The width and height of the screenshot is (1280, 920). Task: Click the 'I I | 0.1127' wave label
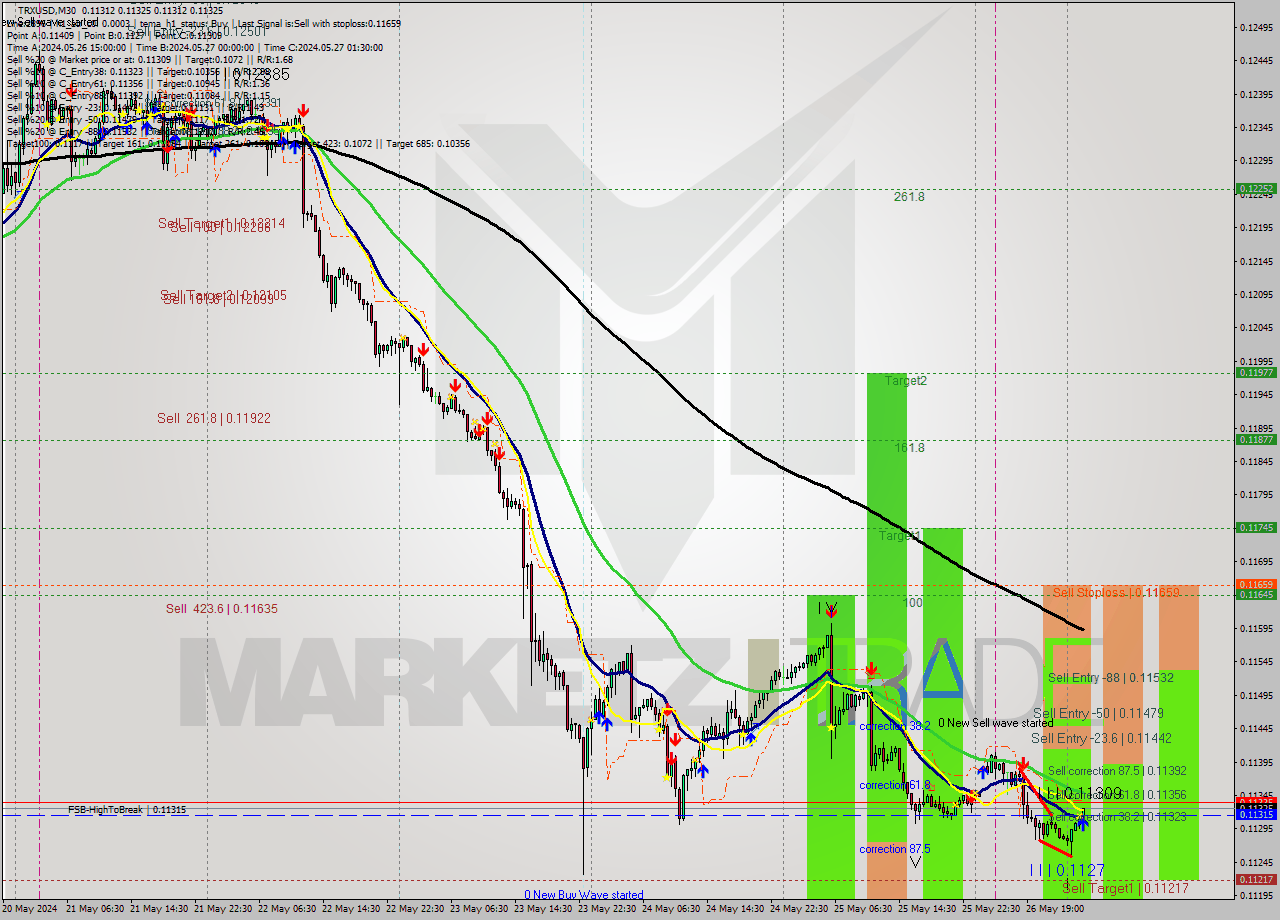[1067, 871]
